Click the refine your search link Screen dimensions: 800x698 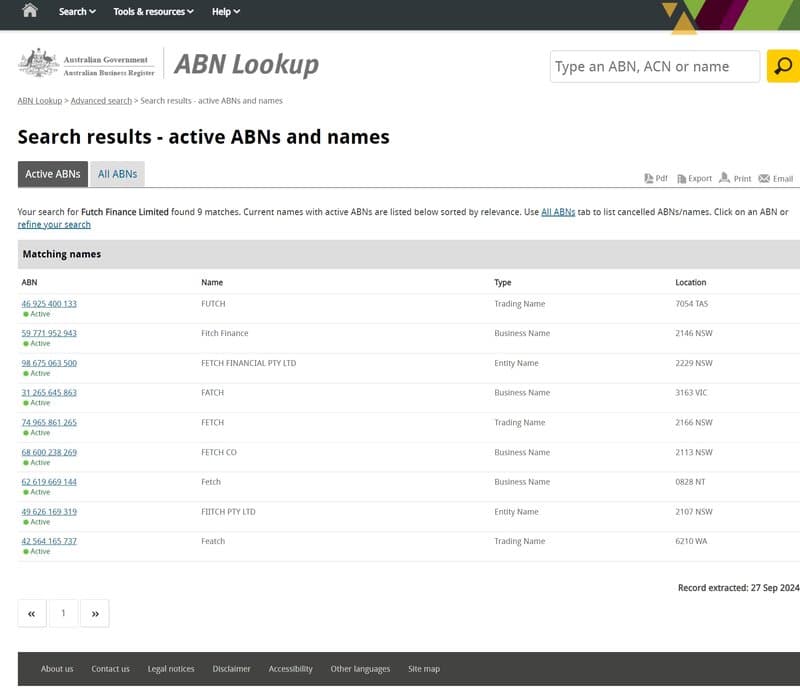(54, 225)
